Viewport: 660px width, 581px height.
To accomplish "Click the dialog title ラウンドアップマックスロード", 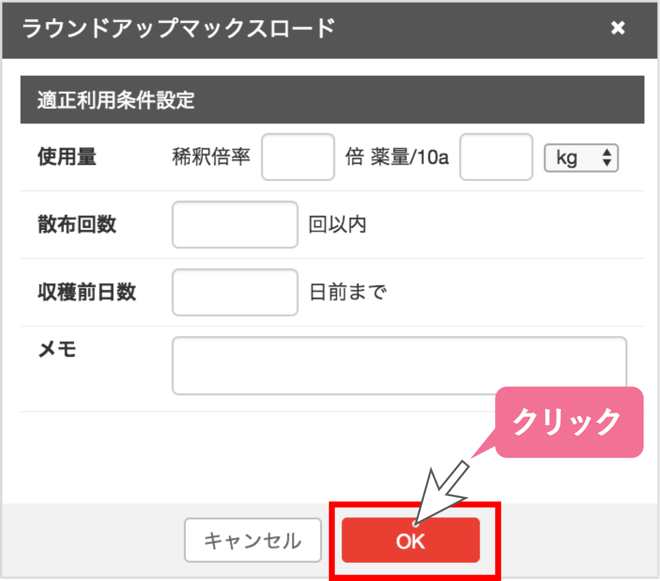I will (x=178, y=28).
